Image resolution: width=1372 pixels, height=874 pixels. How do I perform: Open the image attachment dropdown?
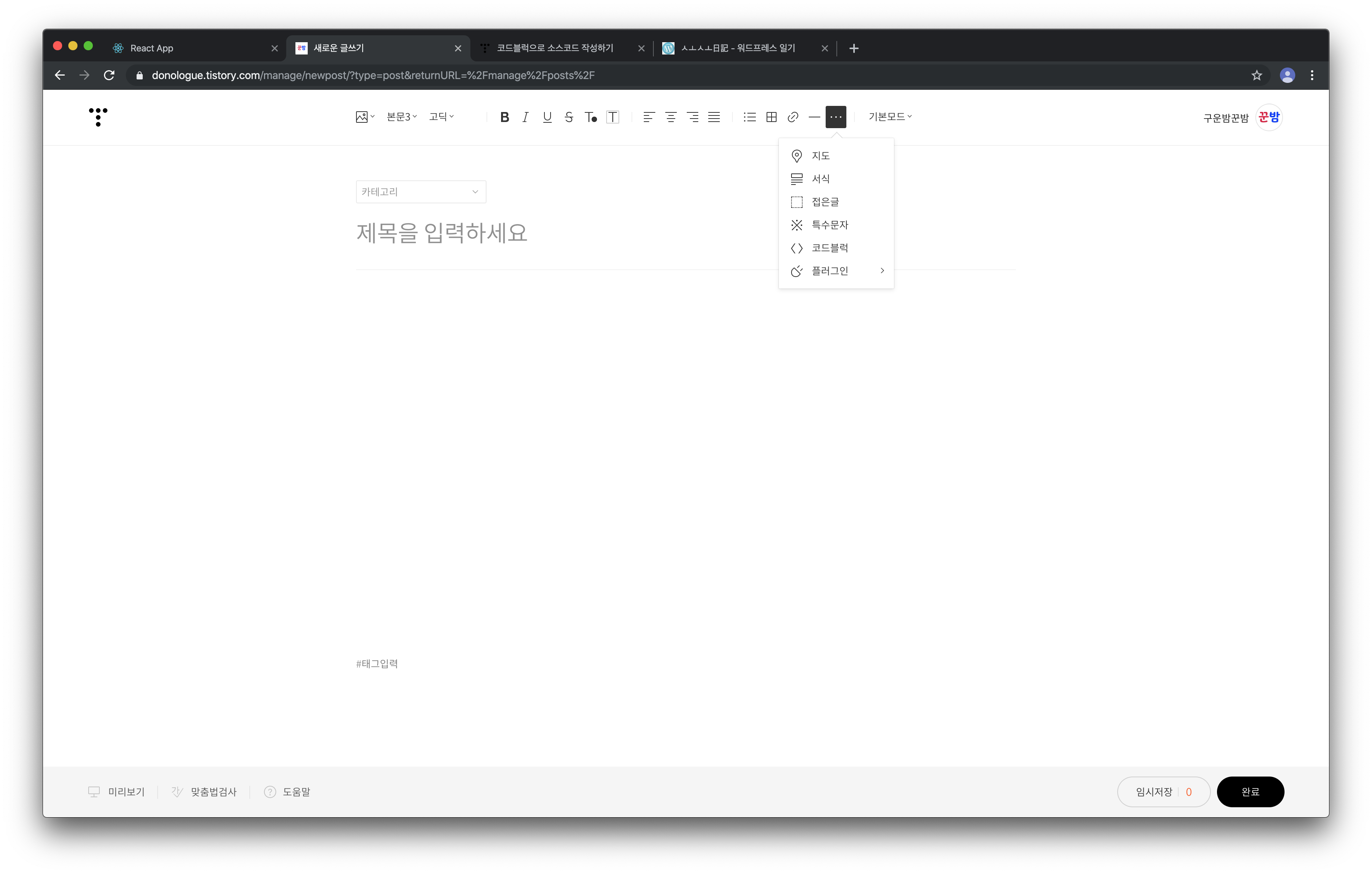[364, 117]
